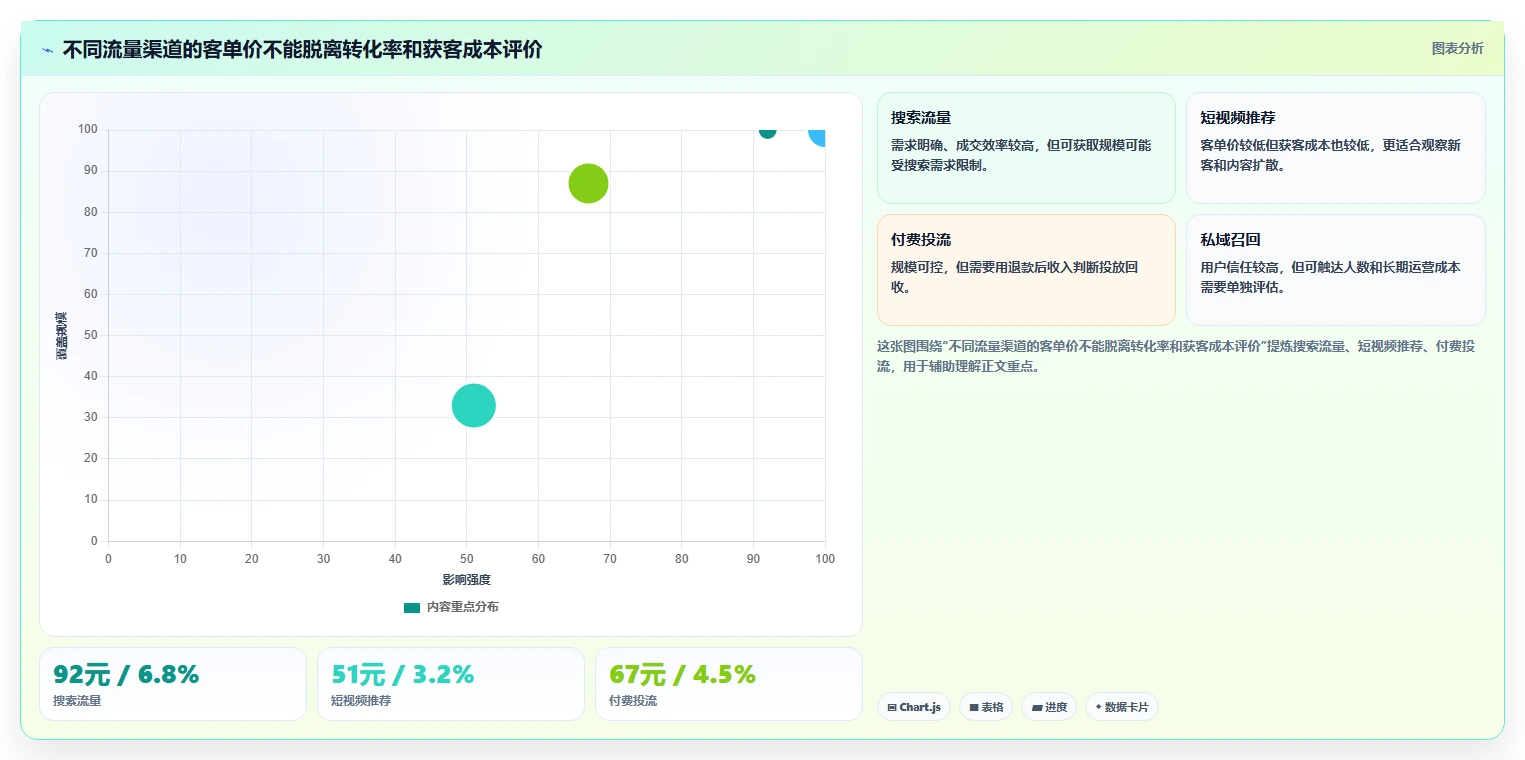The height and width of the screenshot is (760, 1525).
Task: Click 搜索流量 label under 92元 stat
Action: (x=77, y=701)
